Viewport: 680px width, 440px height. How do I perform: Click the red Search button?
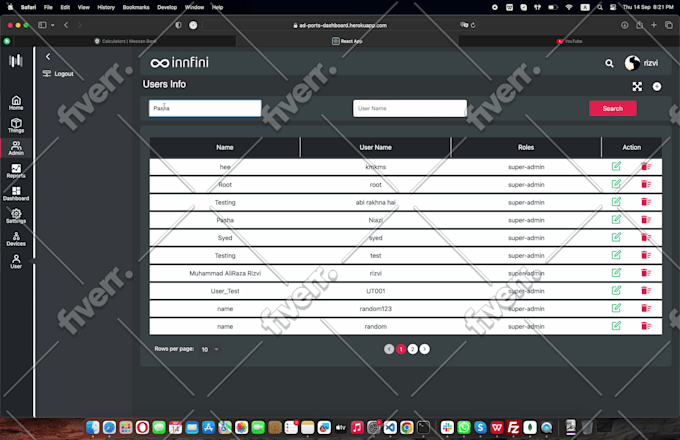613,108
